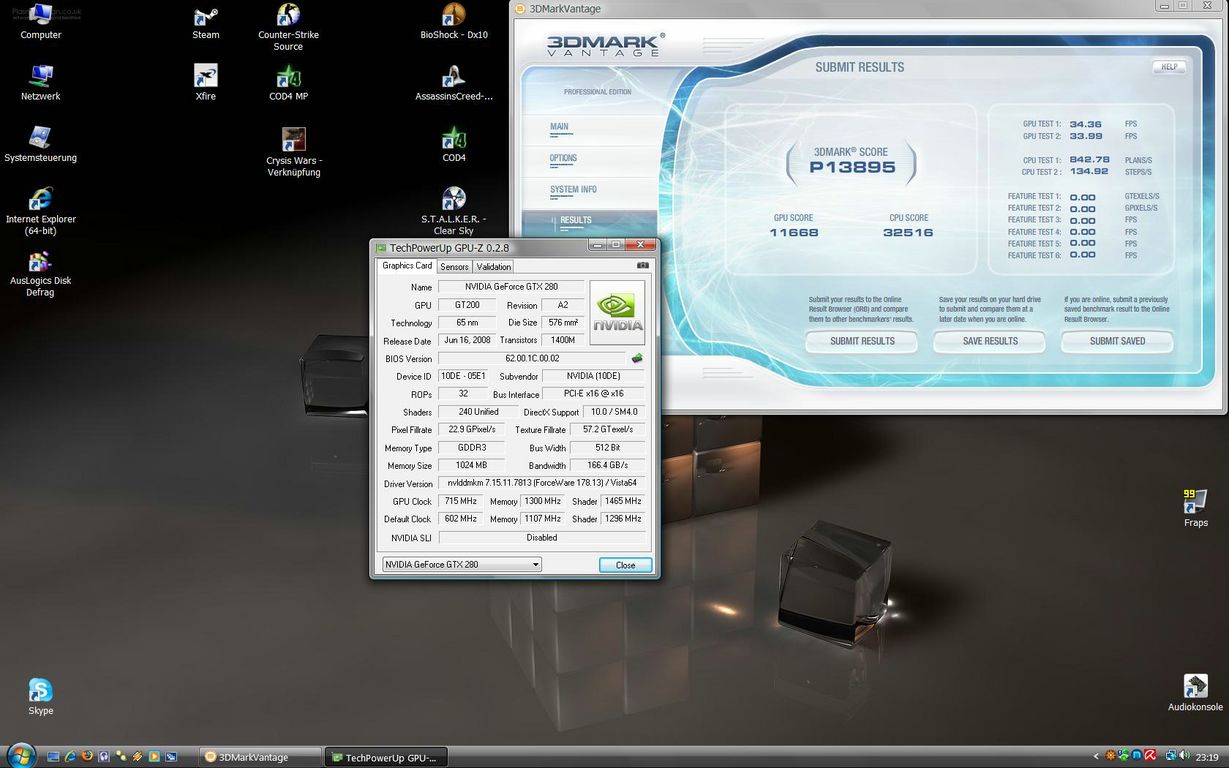Open Crysis Wars Verknüpfung shortcut
Image resolution: width=1229 pixels, height=768 pixels.
click(293, 151)
